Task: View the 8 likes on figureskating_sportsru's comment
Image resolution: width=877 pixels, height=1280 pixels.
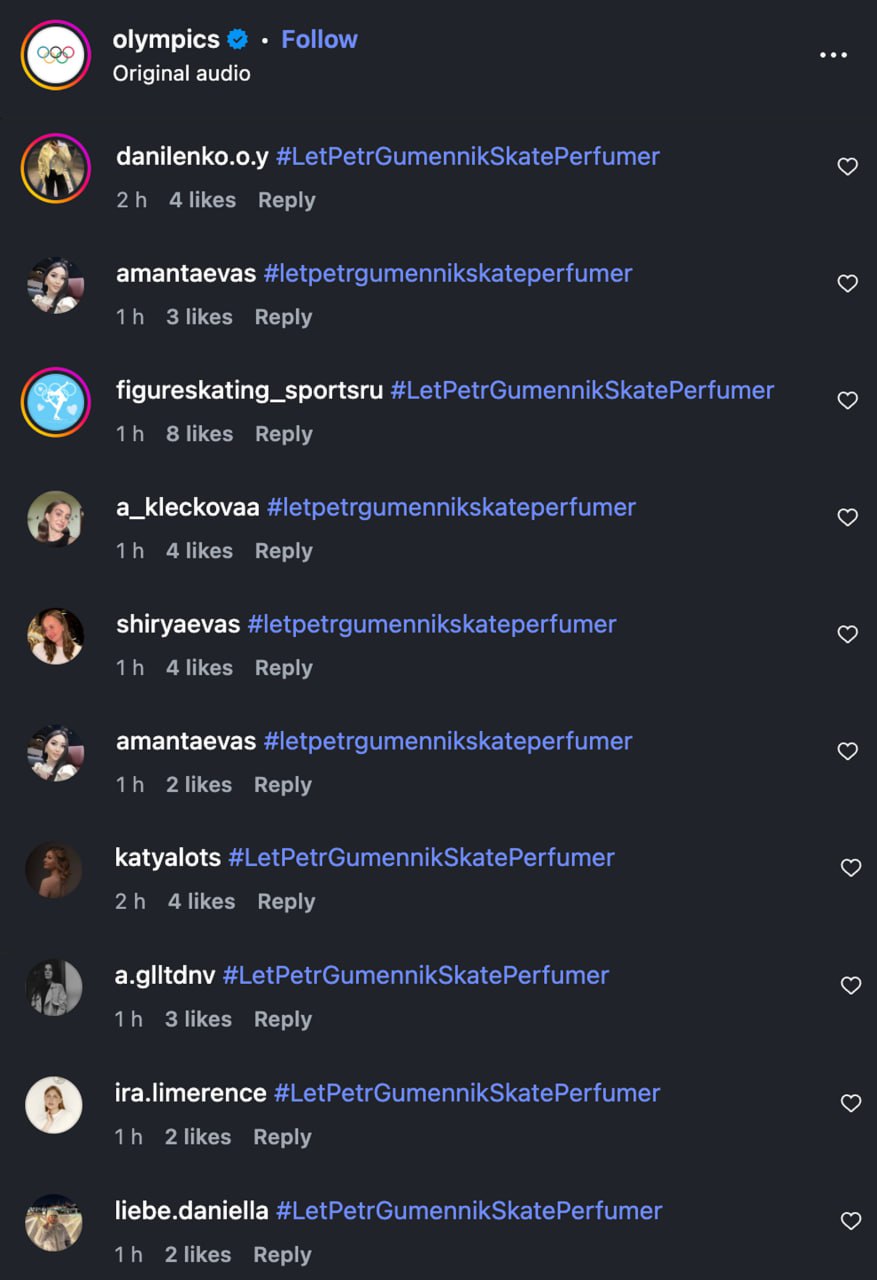Action: pos(200,434)
